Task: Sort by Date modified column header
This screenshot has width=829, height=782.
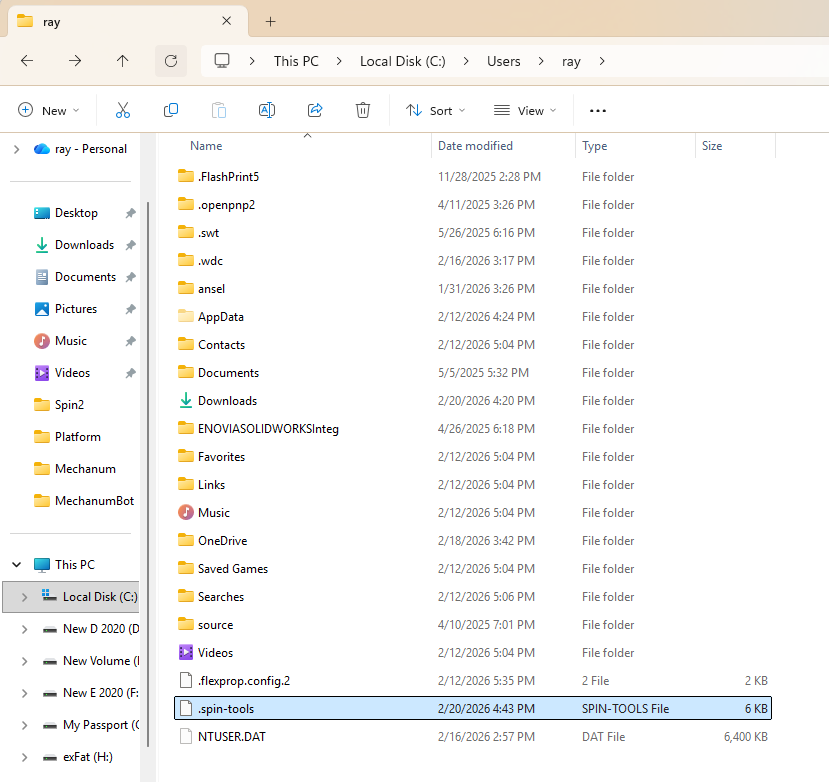Action: click(475, 146)
